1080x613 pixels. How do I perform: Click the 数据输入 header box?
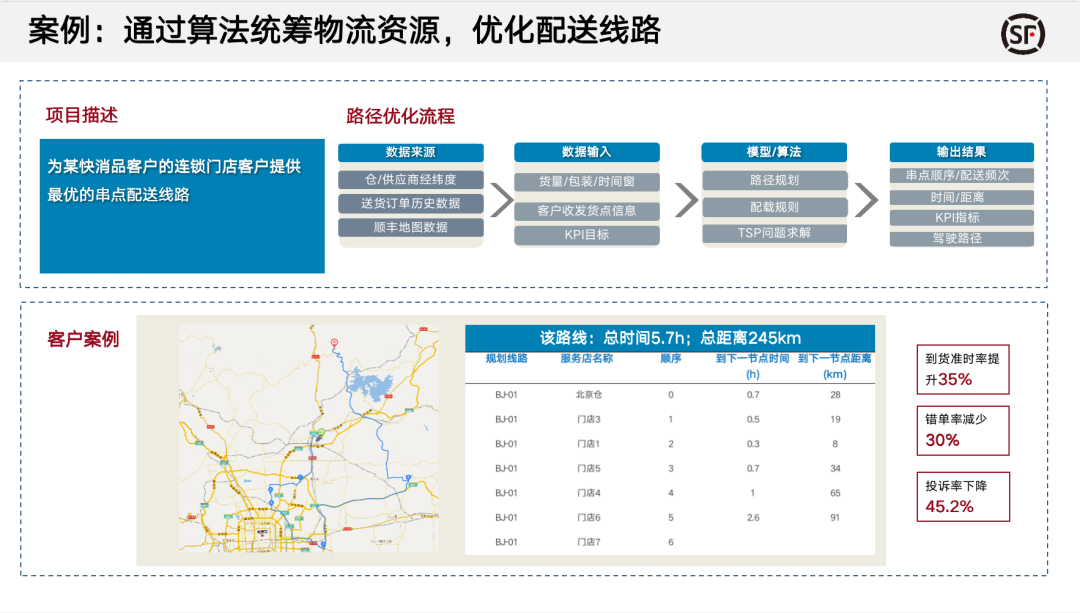pyautogui.click(x=587, y=152)
